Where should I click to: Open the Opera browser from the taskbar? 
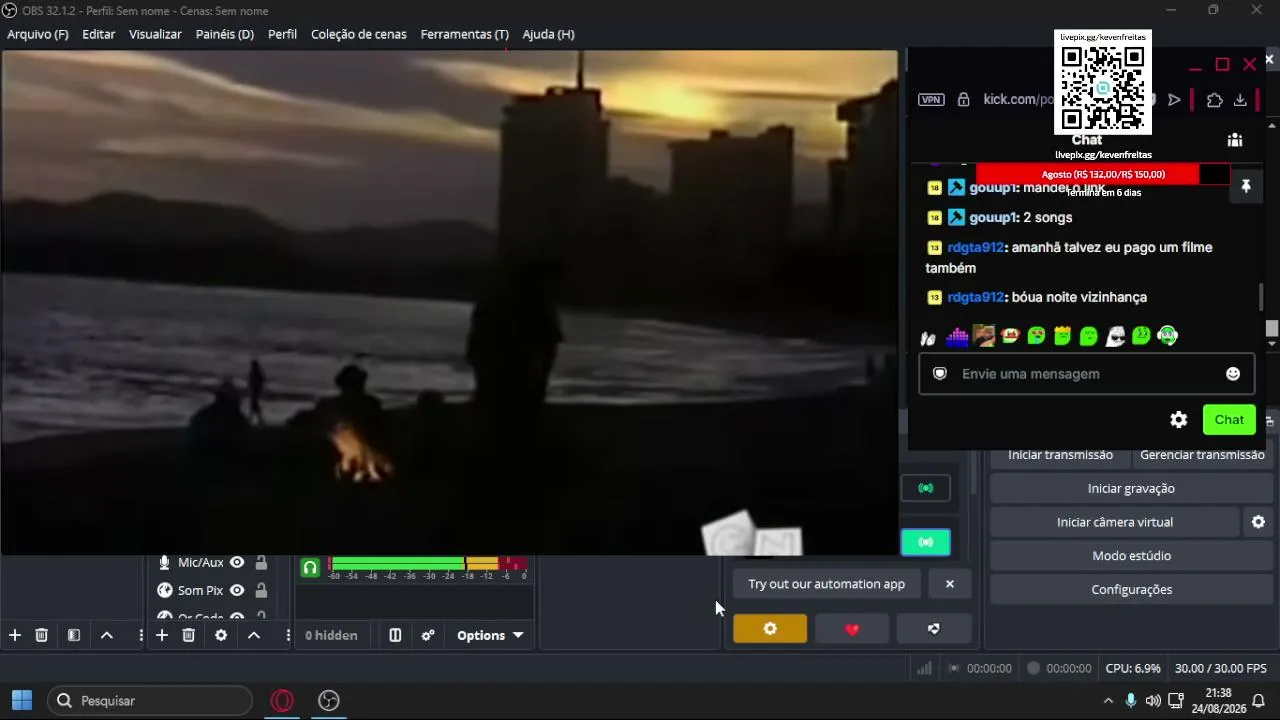pos(282,701)
